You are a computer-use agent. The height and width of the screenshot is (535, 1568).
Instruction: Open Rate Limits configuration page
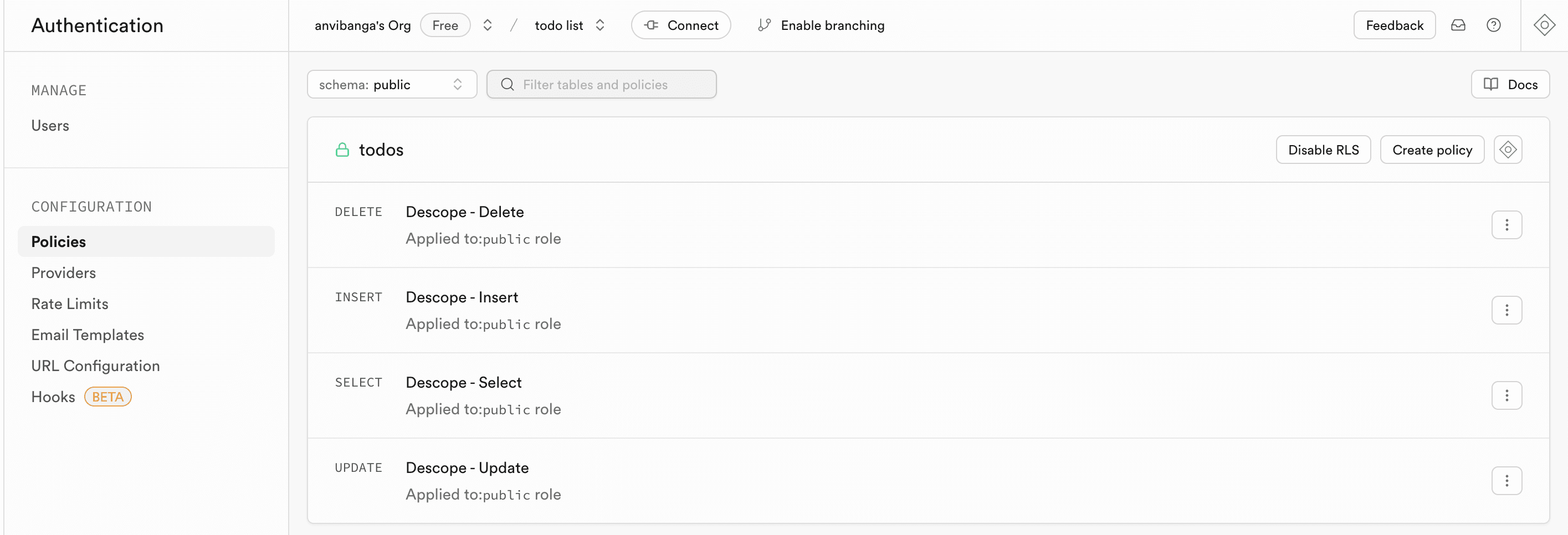(x=69, y=303)
